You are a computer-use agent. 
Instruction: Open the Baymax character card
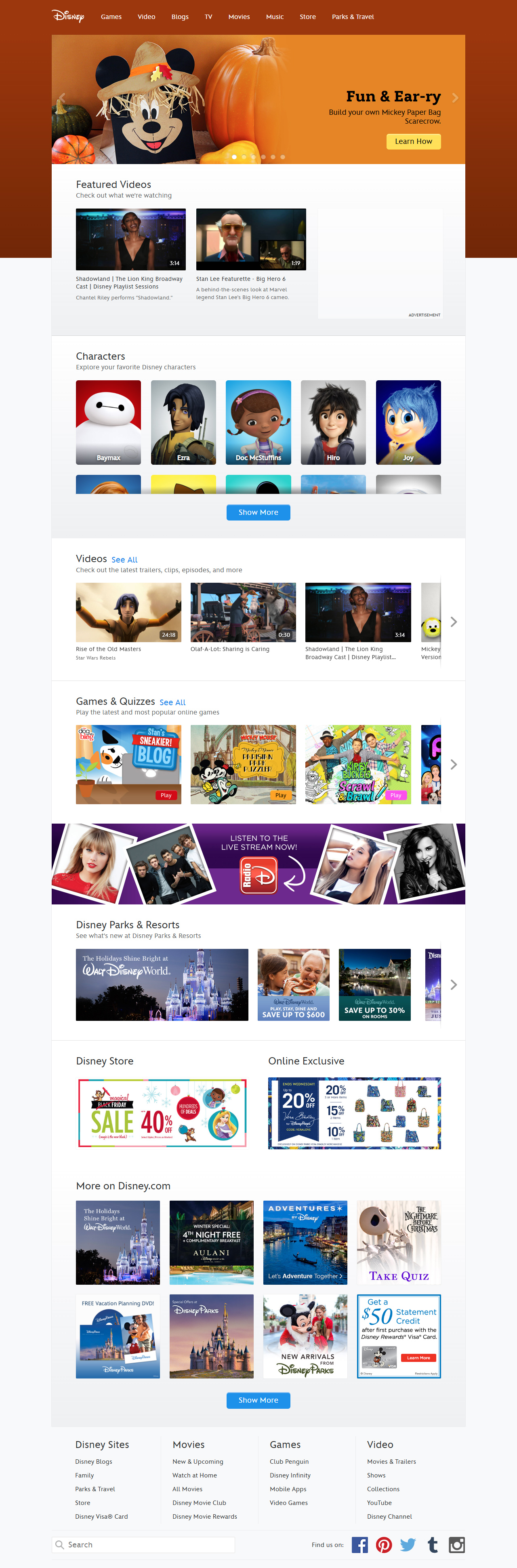pos(108,422)
